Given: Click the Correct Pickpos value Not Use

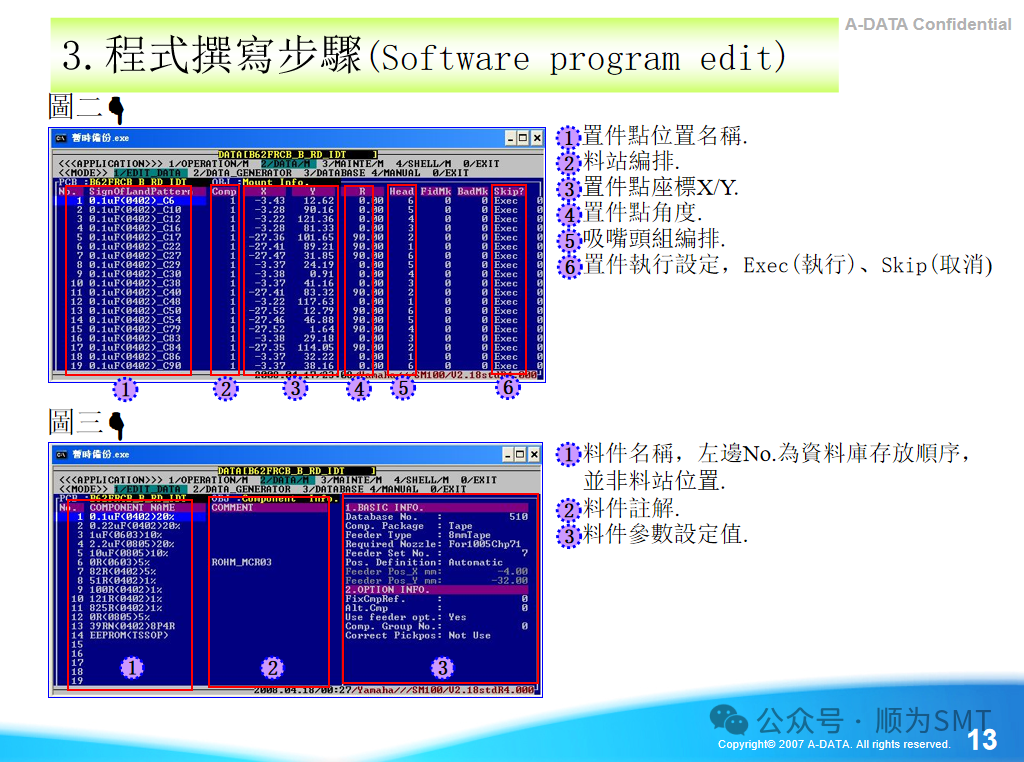Looking at the screenshot, I should tap(470, 635).
